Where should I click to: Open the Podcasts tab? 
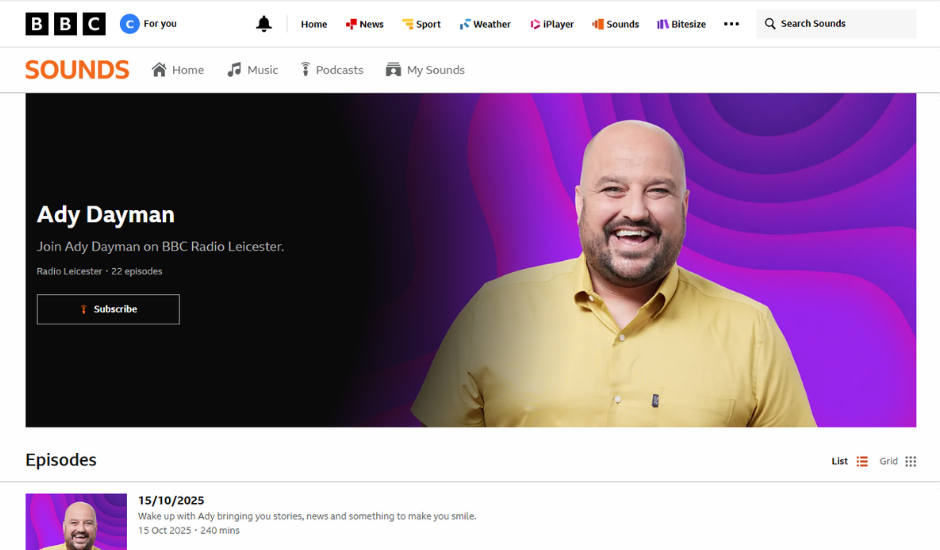point(332,70)
